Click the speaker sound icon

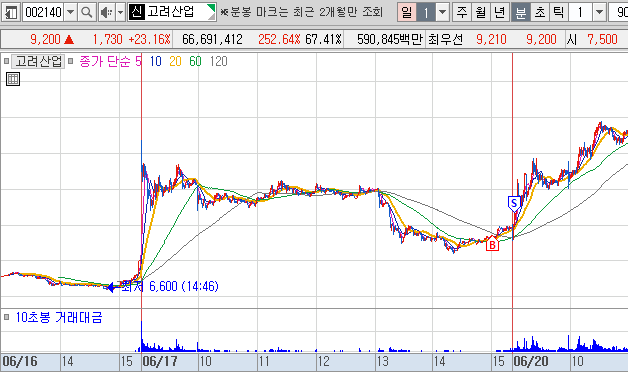[x=106, y=12]
